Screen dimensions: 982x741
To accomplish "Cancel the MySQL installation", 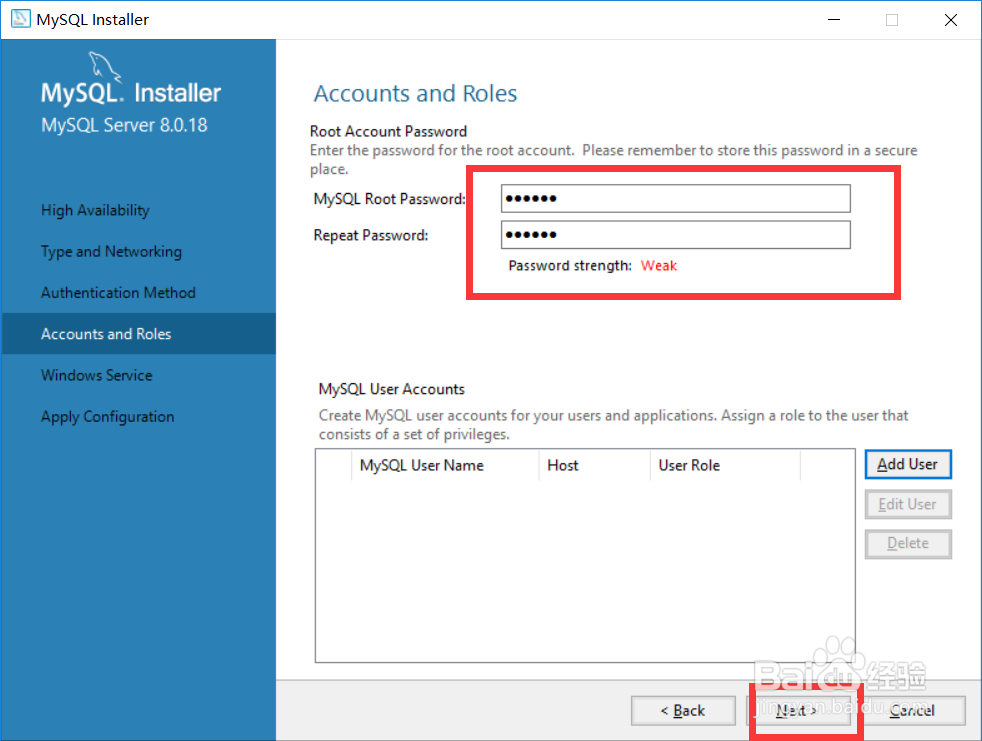I will (x=912, y=710).
